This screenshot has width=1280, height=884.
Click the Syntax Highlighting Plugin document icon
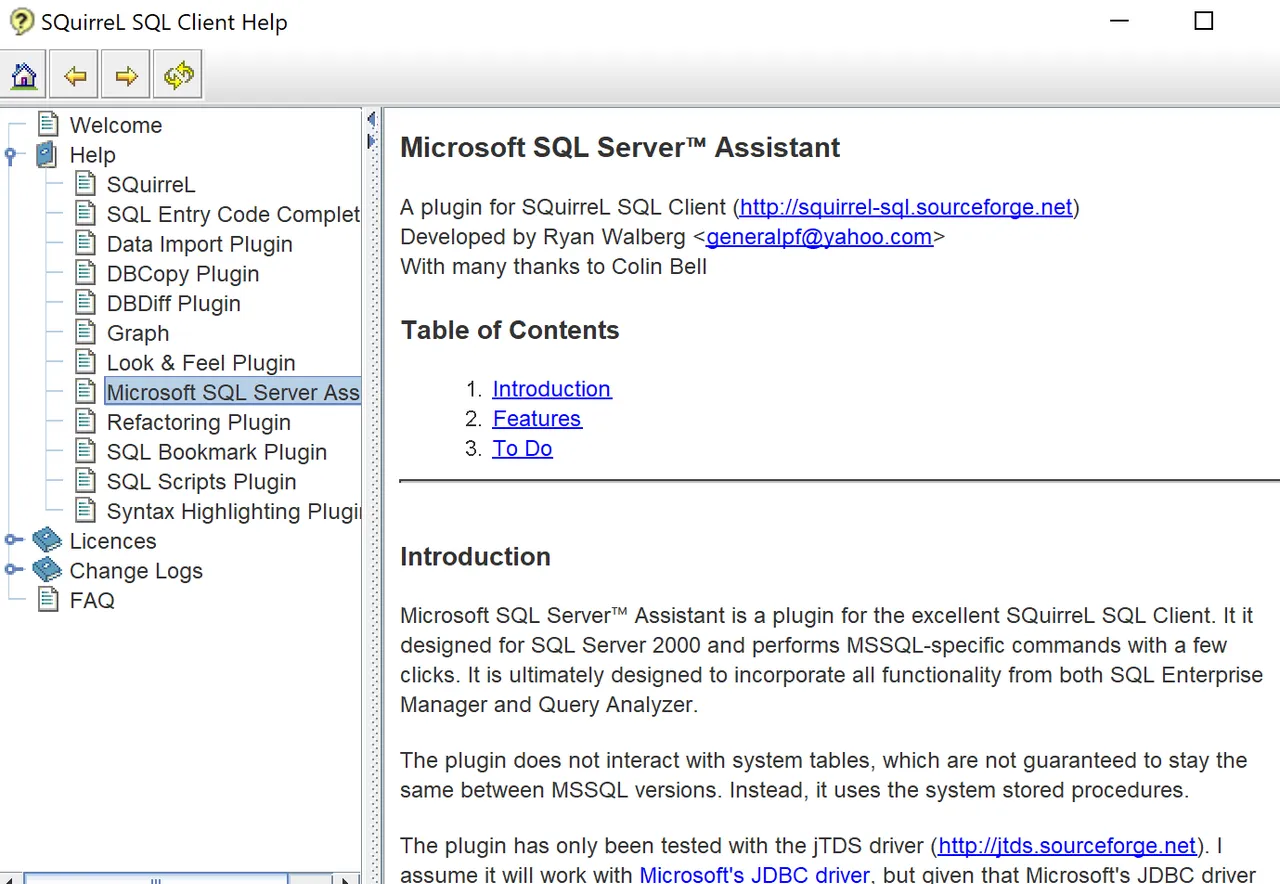pyautogui.click(x=86, y=511)
